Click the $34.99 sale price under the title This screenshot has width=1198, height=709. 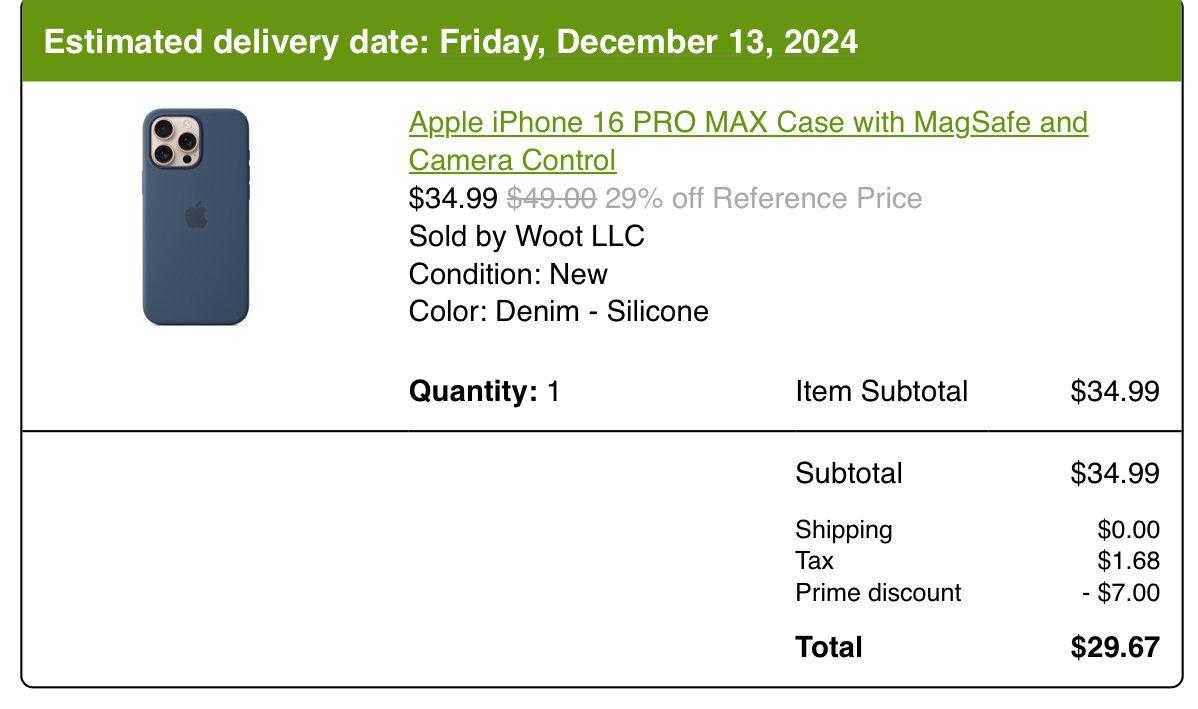point(453,198)
